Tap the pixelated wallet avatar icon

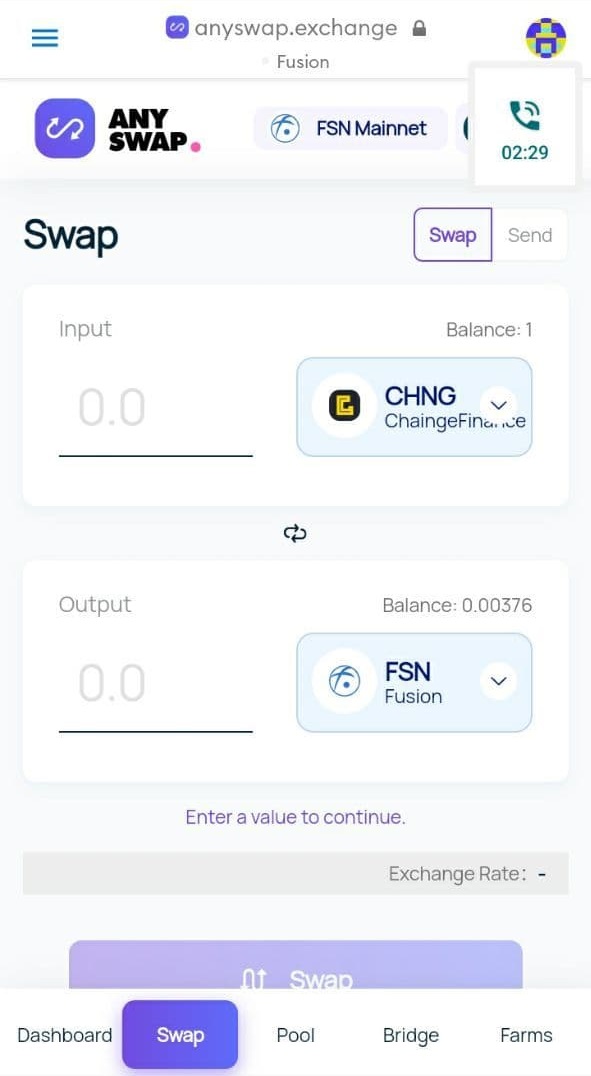click(x=546, y=38)
